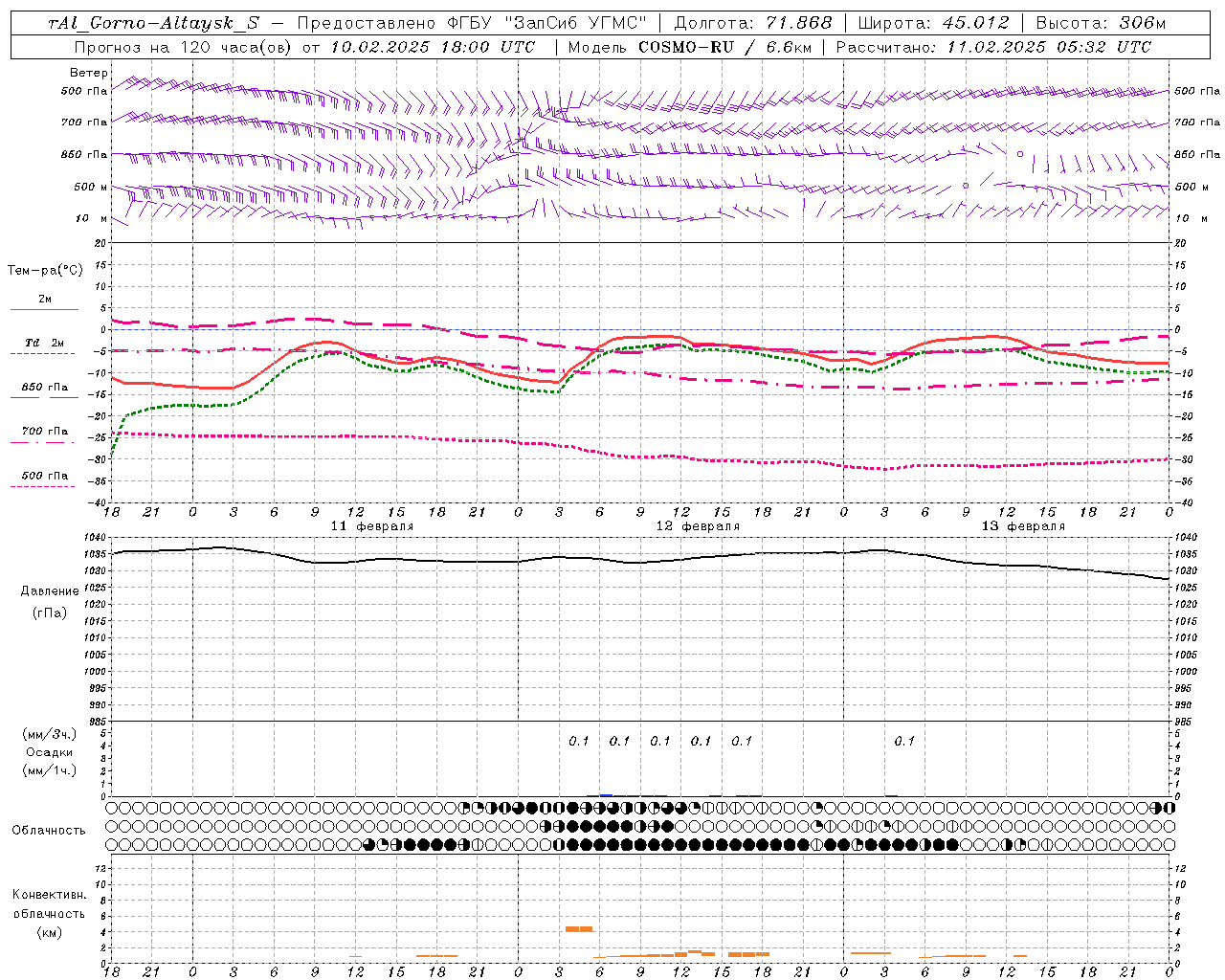1225x980 pixels.
Task: Click the 0.1 precipitation value on 13 февраля
Action: (904, 741)
